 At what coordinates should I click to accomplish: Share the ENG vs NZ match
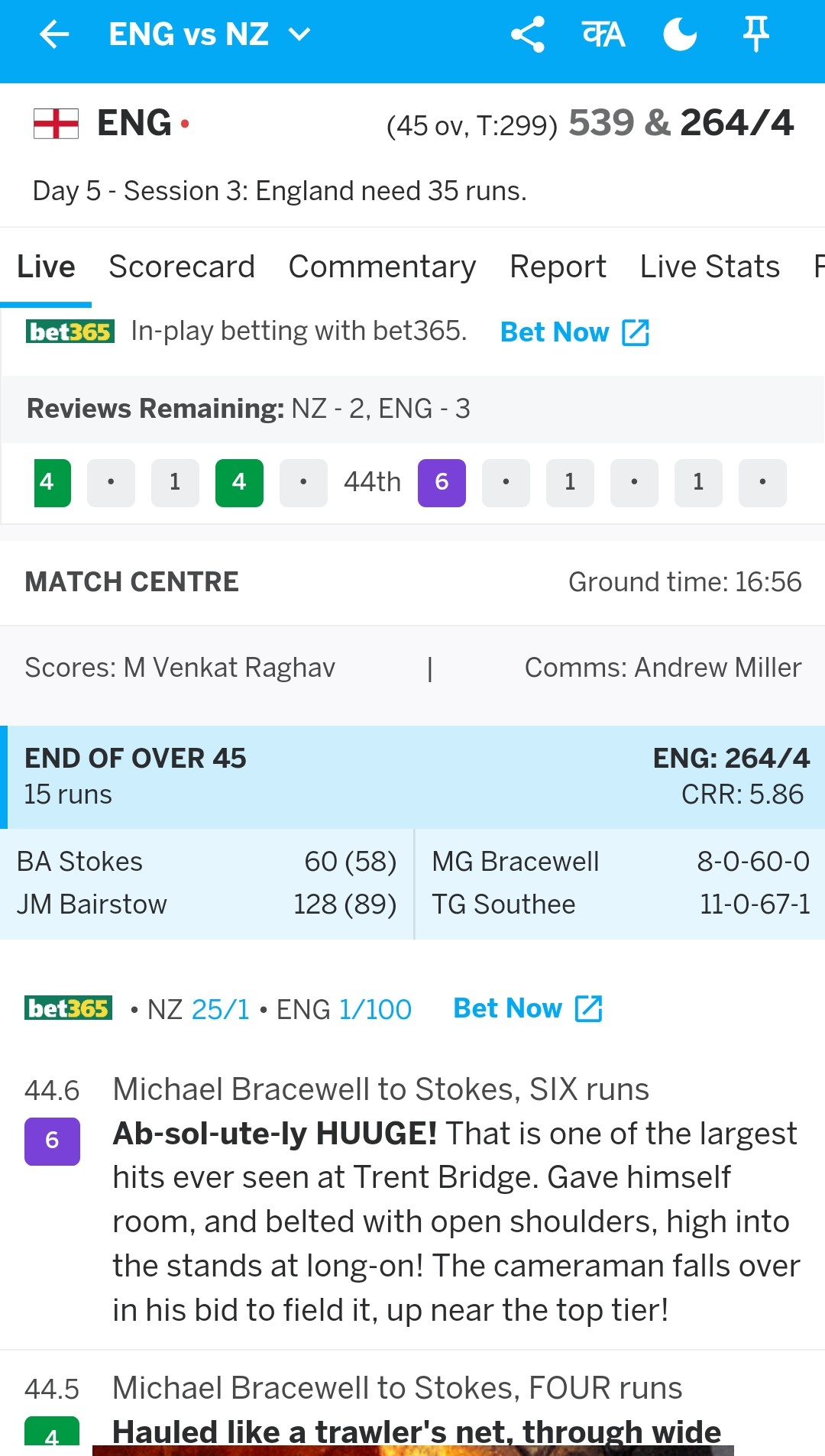[x=527, y=34]
